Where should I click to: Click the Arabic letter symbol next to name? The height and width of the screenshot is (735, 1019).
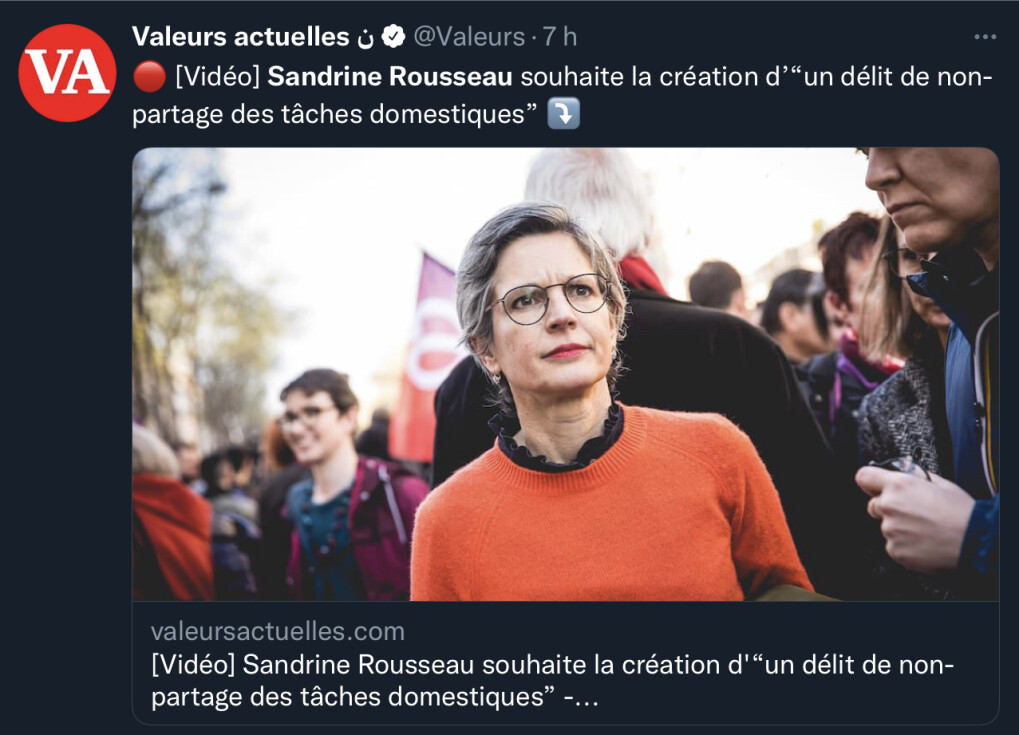[x=366, y=38]
